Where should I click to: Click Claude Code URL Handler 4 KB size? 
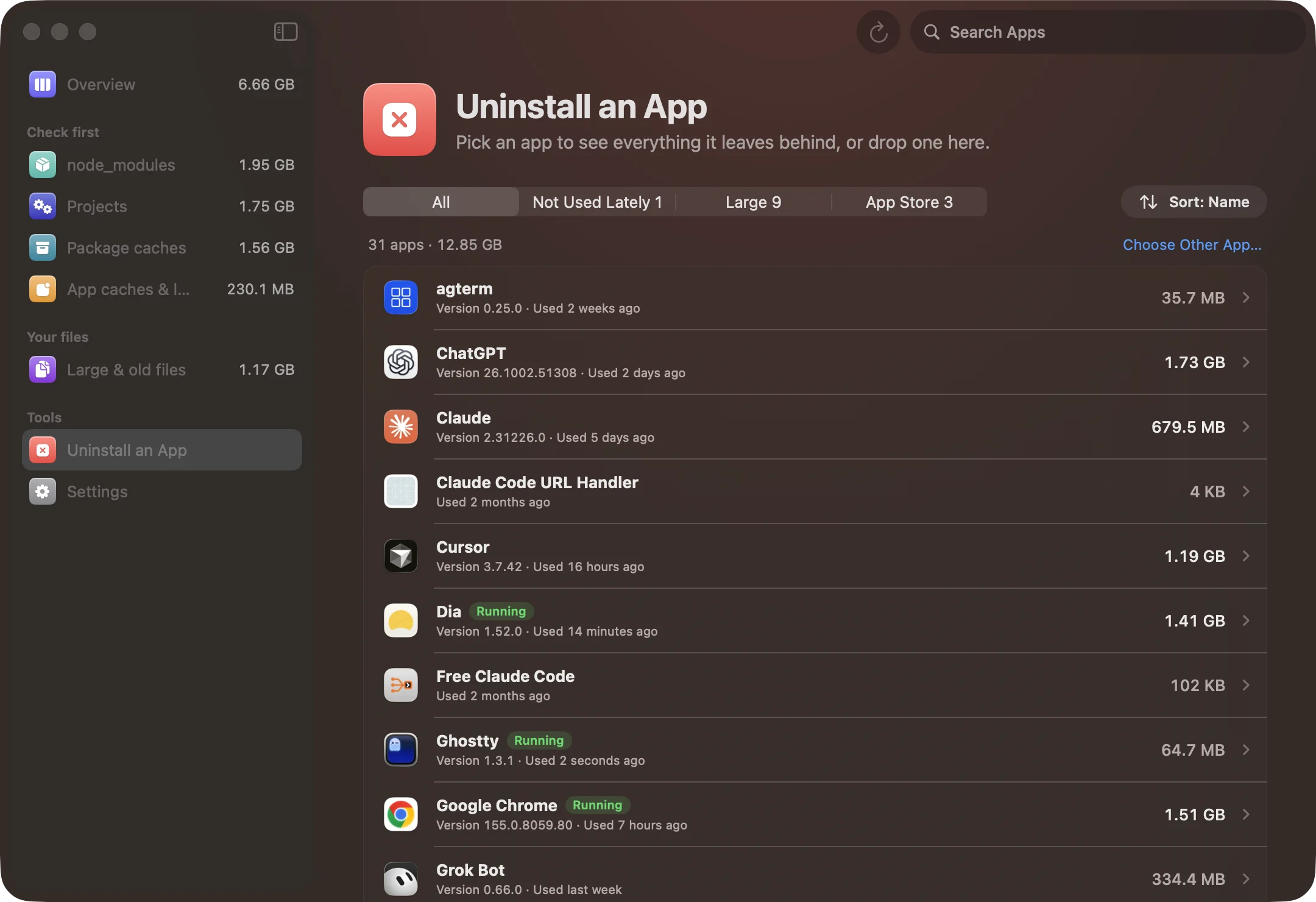click(x=1207, y=491)
